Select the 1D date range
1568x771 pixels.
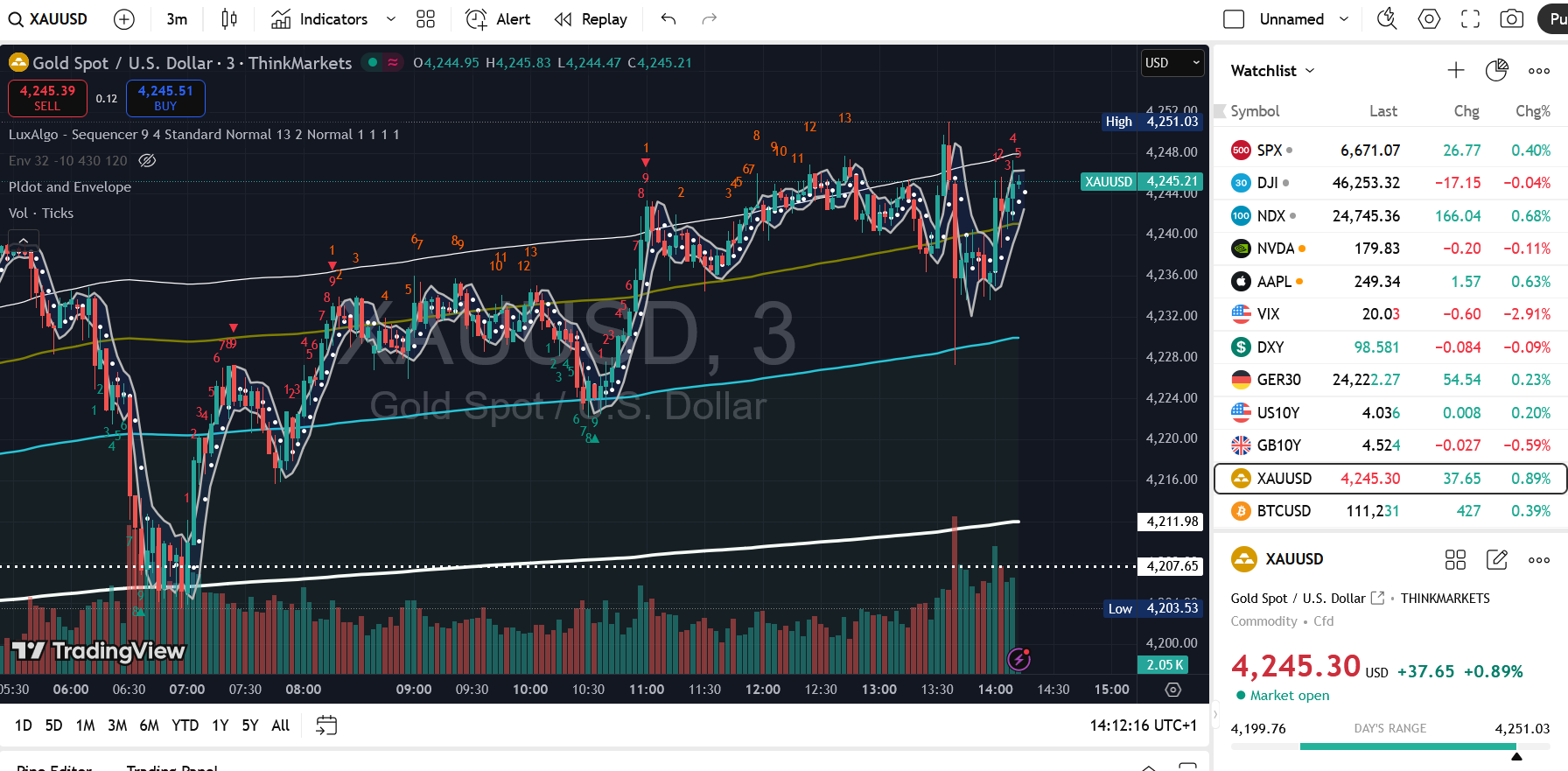click(24, 725)
